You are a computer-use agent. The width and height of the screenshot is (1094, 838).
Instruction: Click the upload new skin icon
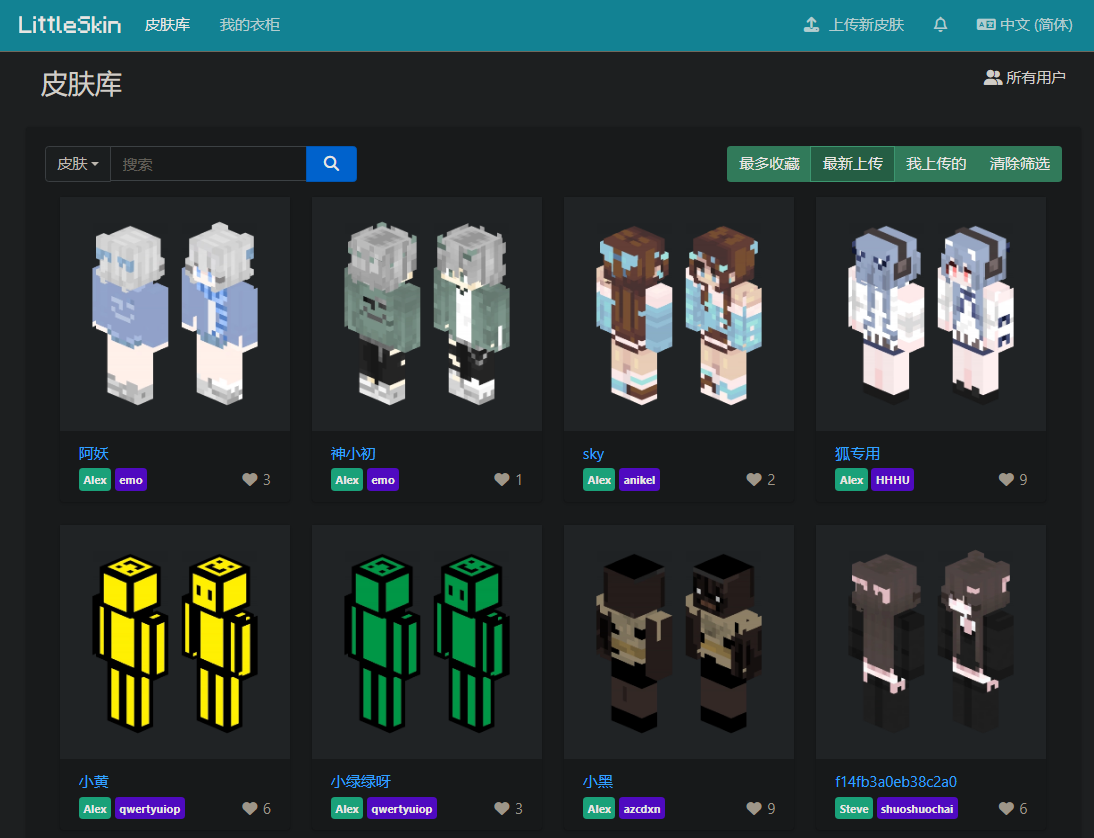click(x=812, y=25)
